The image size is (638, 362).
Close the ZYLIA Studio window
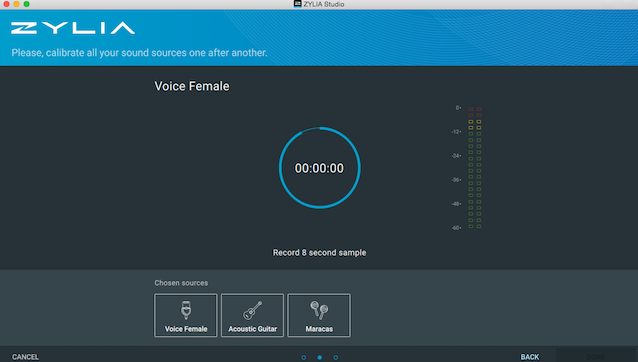tap(6, 4)
